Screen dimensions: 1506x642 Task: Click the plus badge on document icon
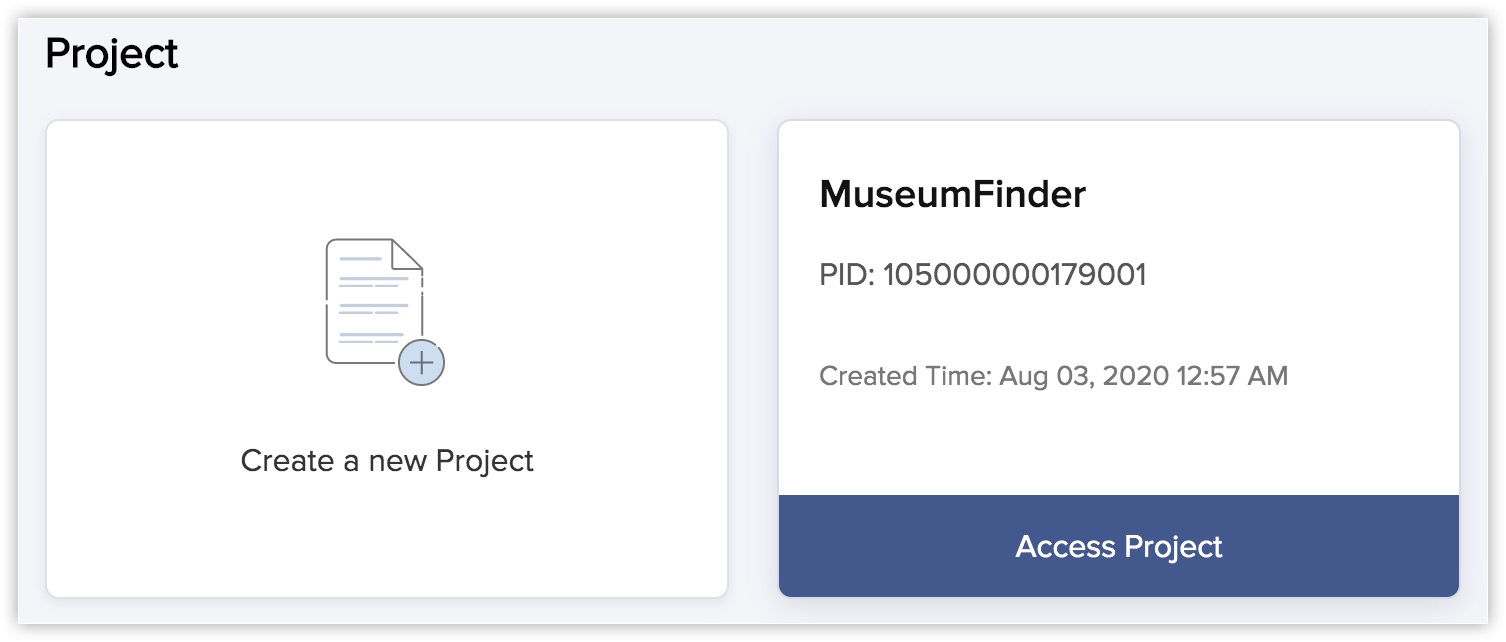421,363
